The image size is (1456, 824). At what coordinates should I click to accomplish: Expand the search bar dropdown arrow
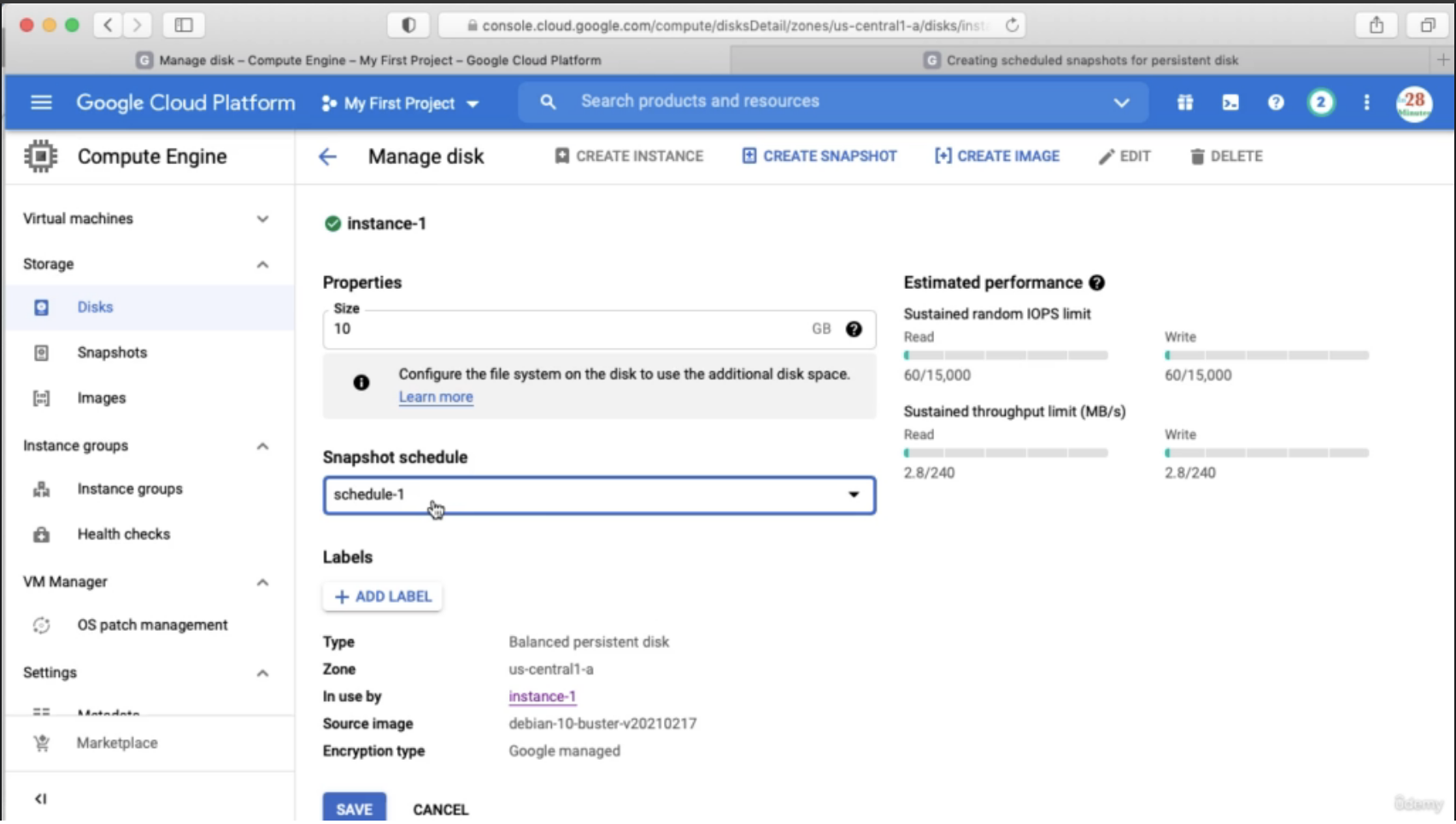1121,103
